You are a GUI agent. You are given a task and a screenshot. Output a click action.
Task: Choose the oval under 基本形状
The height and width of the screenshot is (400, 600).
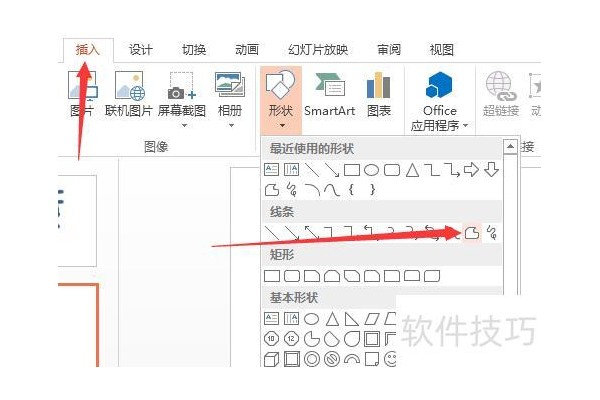click(311, 319)
